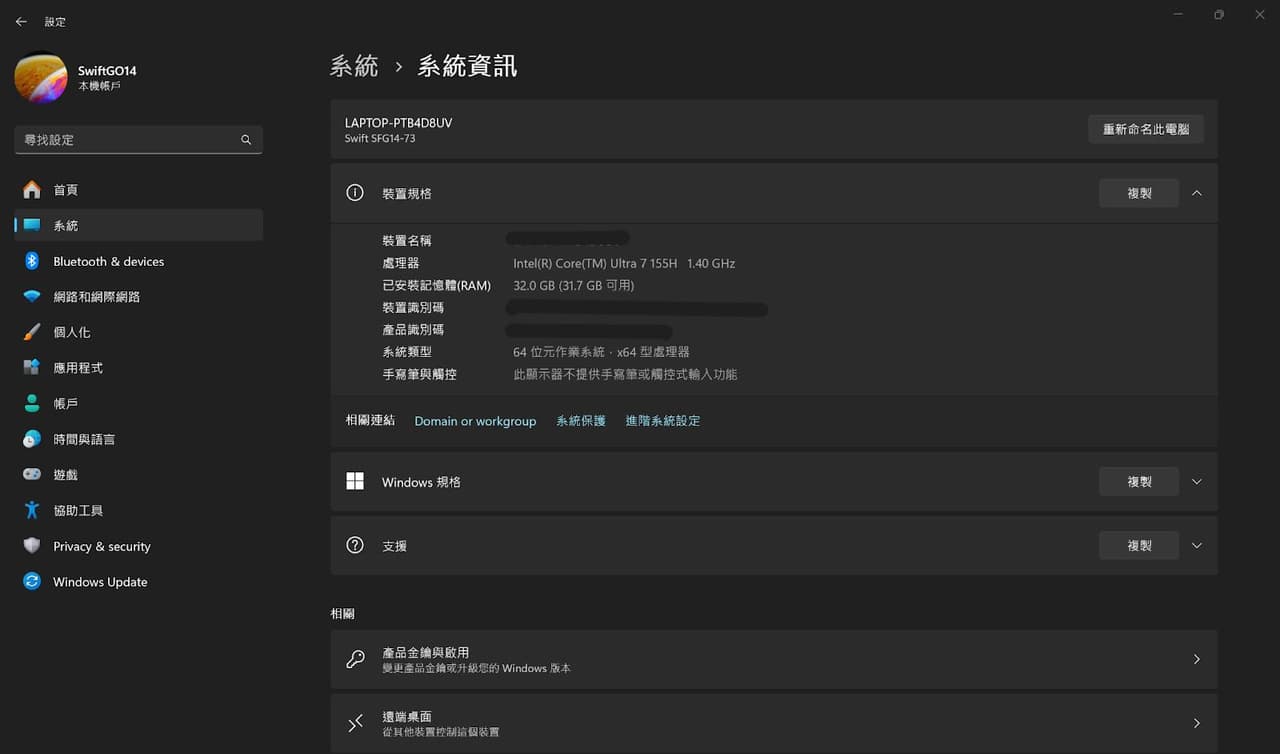This screenshot has width=1280, height=754.
Task: Select Bluetooth & devices navigation item
Action: [139, 261]
